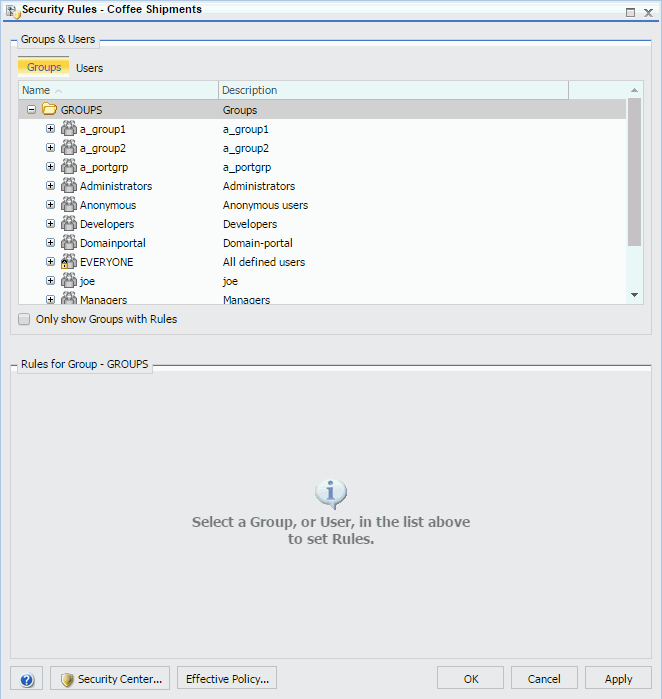Sort by the Description column header
The width and height of the screenshot is (662, 699).
tap(394, 90)
